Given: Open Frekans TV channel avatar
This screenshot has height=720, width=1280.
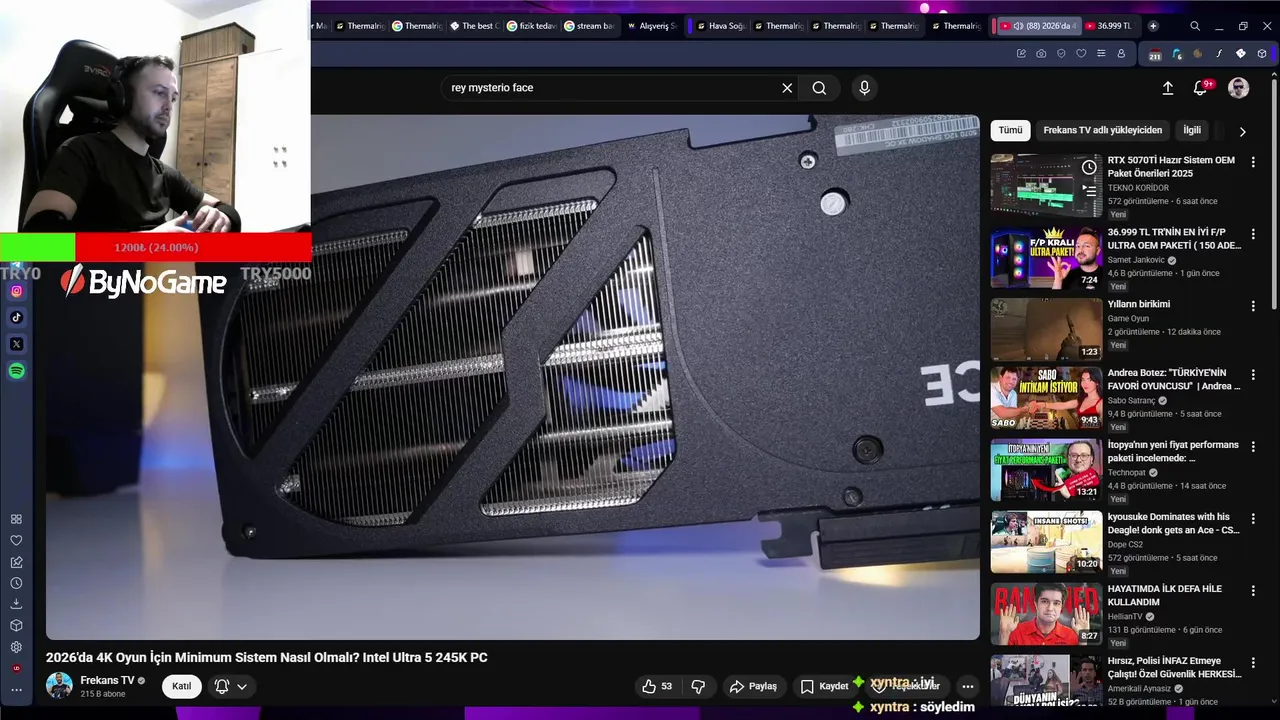Looking at the screenshot, I should (59, 686).
